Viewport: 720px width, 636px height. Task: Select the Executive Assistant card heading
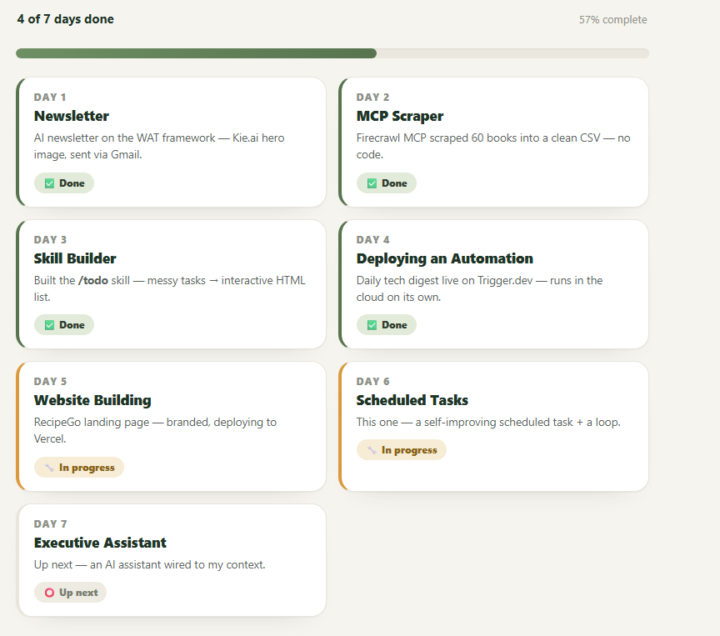pyautogui.click(x=100, y=543)
